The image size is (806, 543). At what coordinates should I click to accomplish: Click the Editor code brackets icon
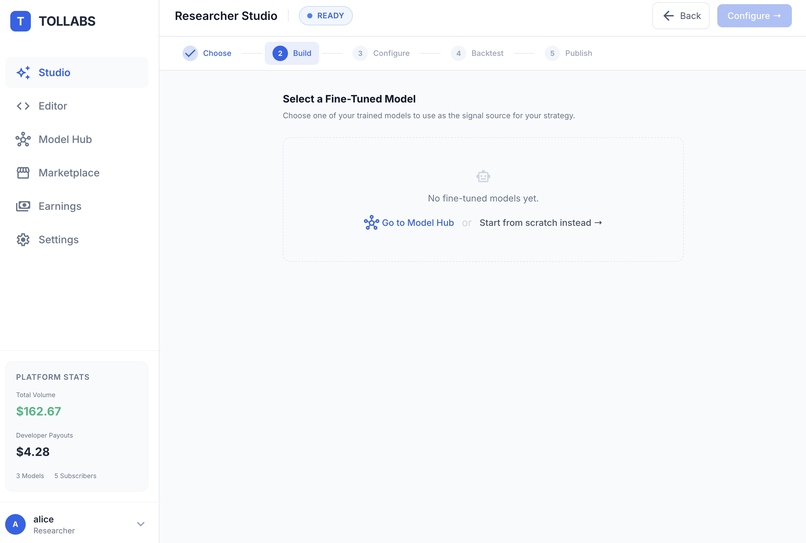pyautogui.click(x=23, y=106)
